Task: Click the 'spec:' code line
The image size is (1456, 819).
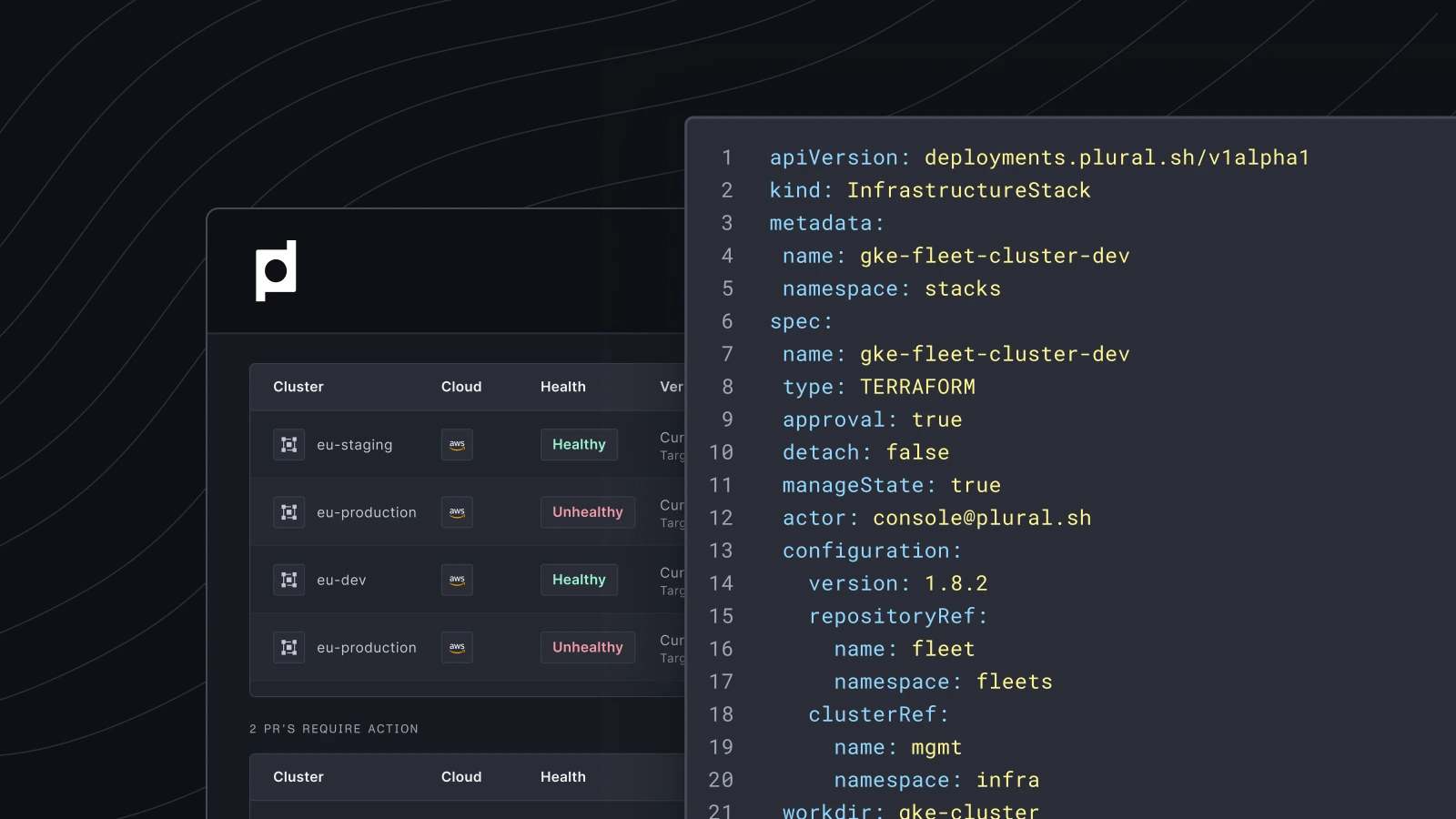Action: pos(801,321)
